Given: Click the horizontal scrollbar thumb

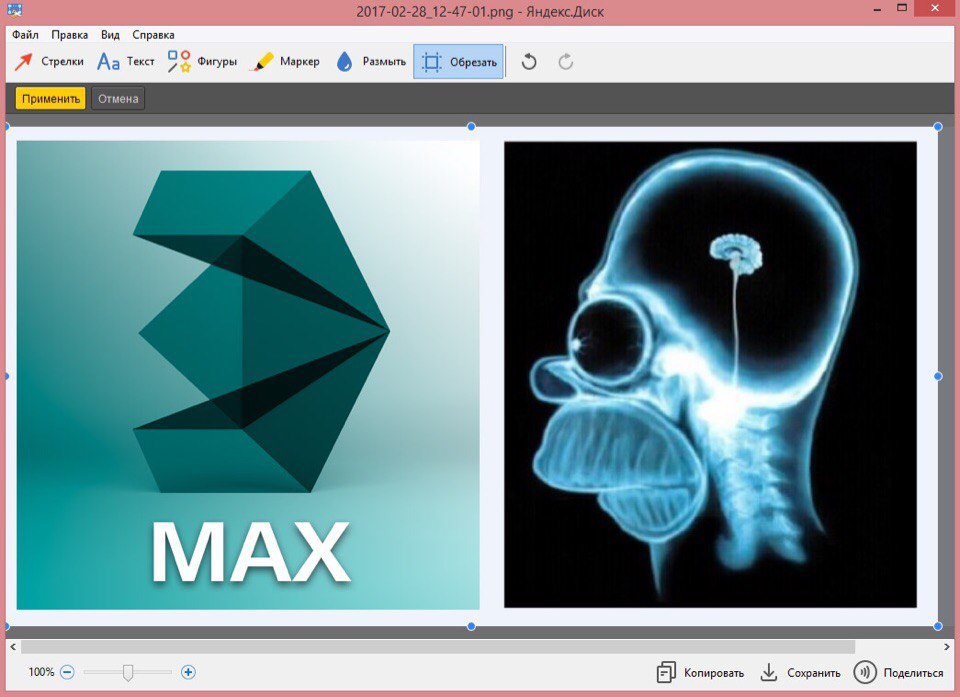Looking at the screenshot, I should pos(438,647).
